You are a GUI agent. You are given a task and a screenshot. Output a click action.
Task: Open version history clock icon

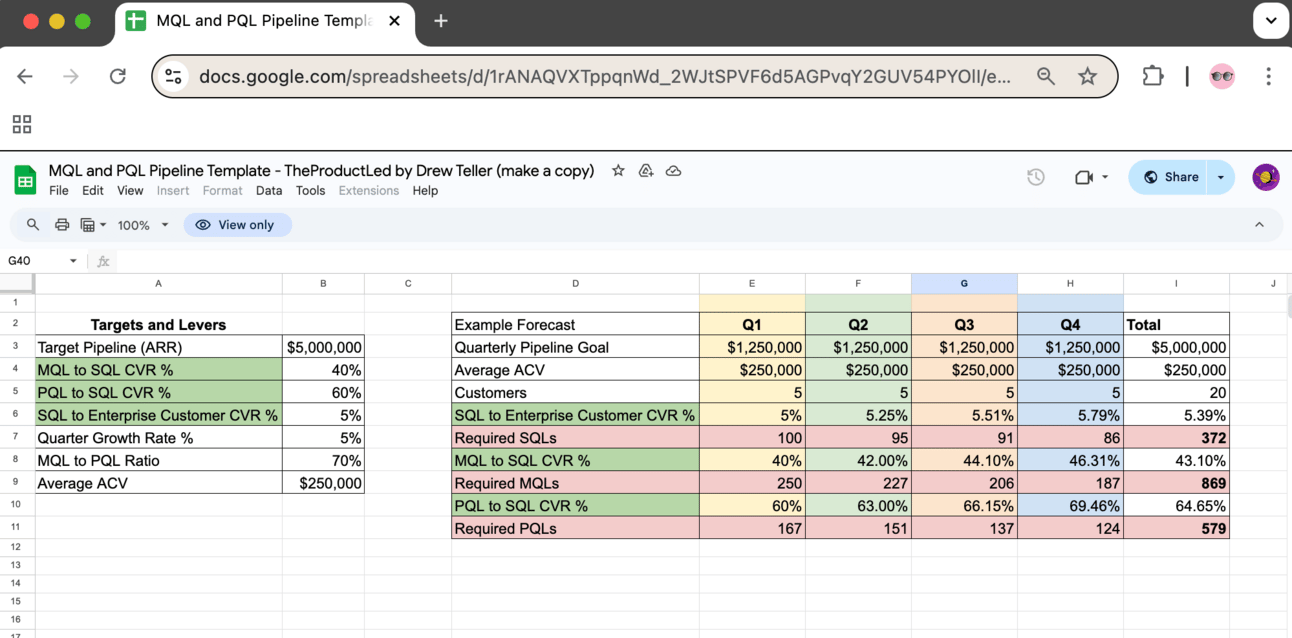coord(1036,177)
